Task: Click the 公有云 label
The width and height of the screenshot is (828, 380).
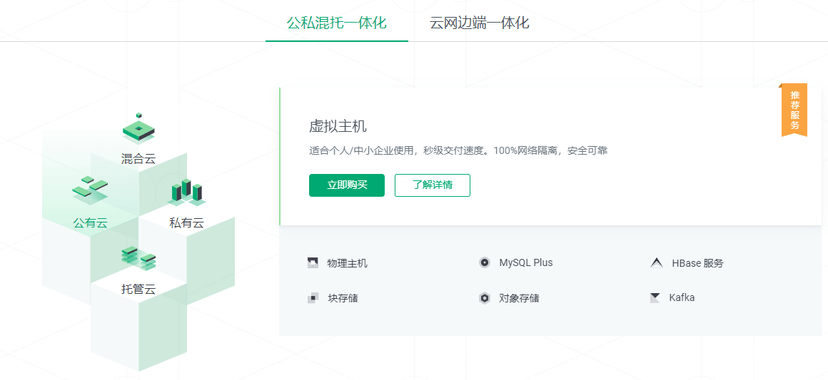Action: click(90, 223)
